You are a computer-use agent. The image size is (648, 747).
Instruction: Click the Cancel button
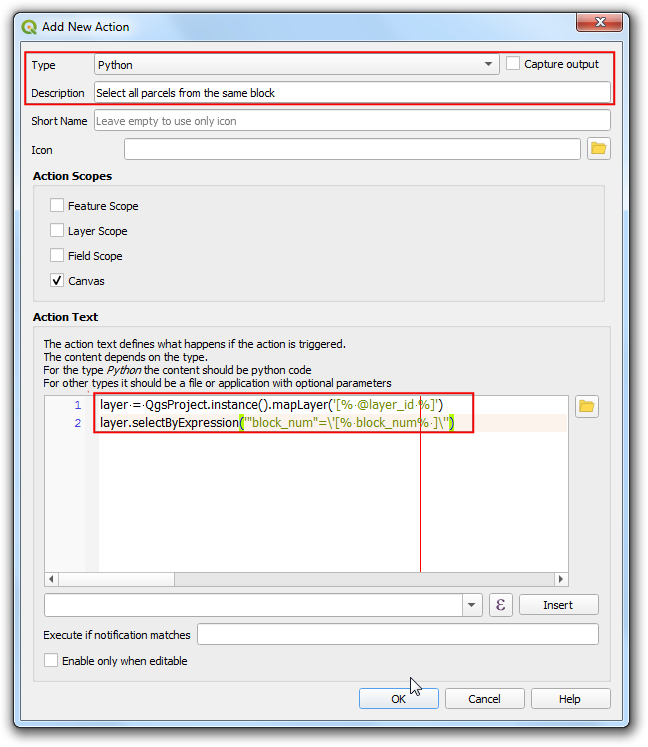[x=484, y=699]
